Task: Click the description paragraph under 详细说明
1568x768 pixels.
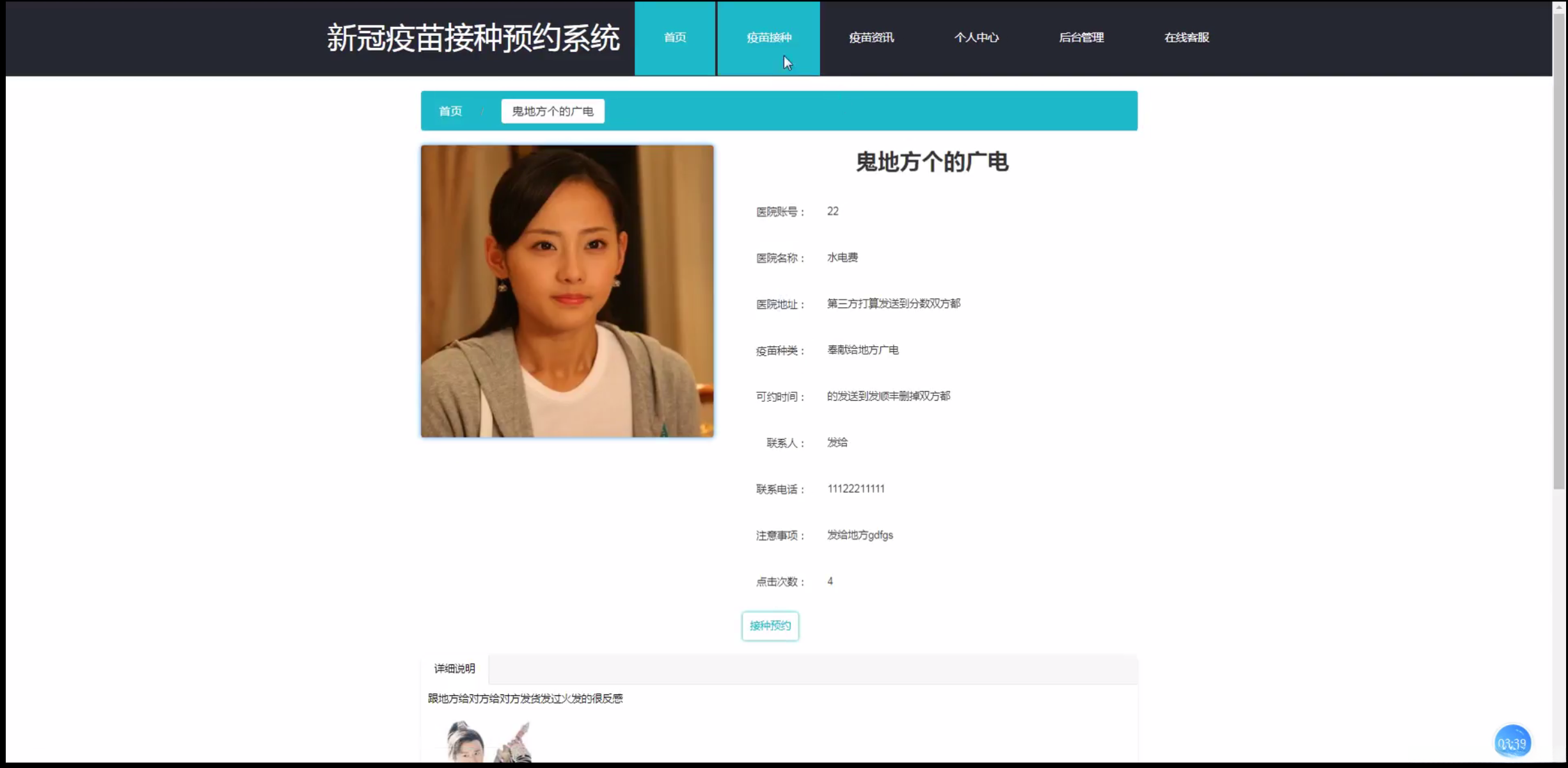Action: (x=525, y=699)
